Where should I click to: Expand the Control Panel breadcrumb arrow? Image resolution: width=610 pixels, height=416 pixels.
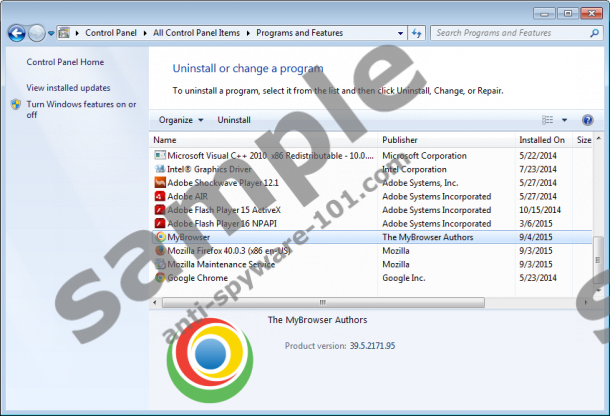tap(146, 33)
